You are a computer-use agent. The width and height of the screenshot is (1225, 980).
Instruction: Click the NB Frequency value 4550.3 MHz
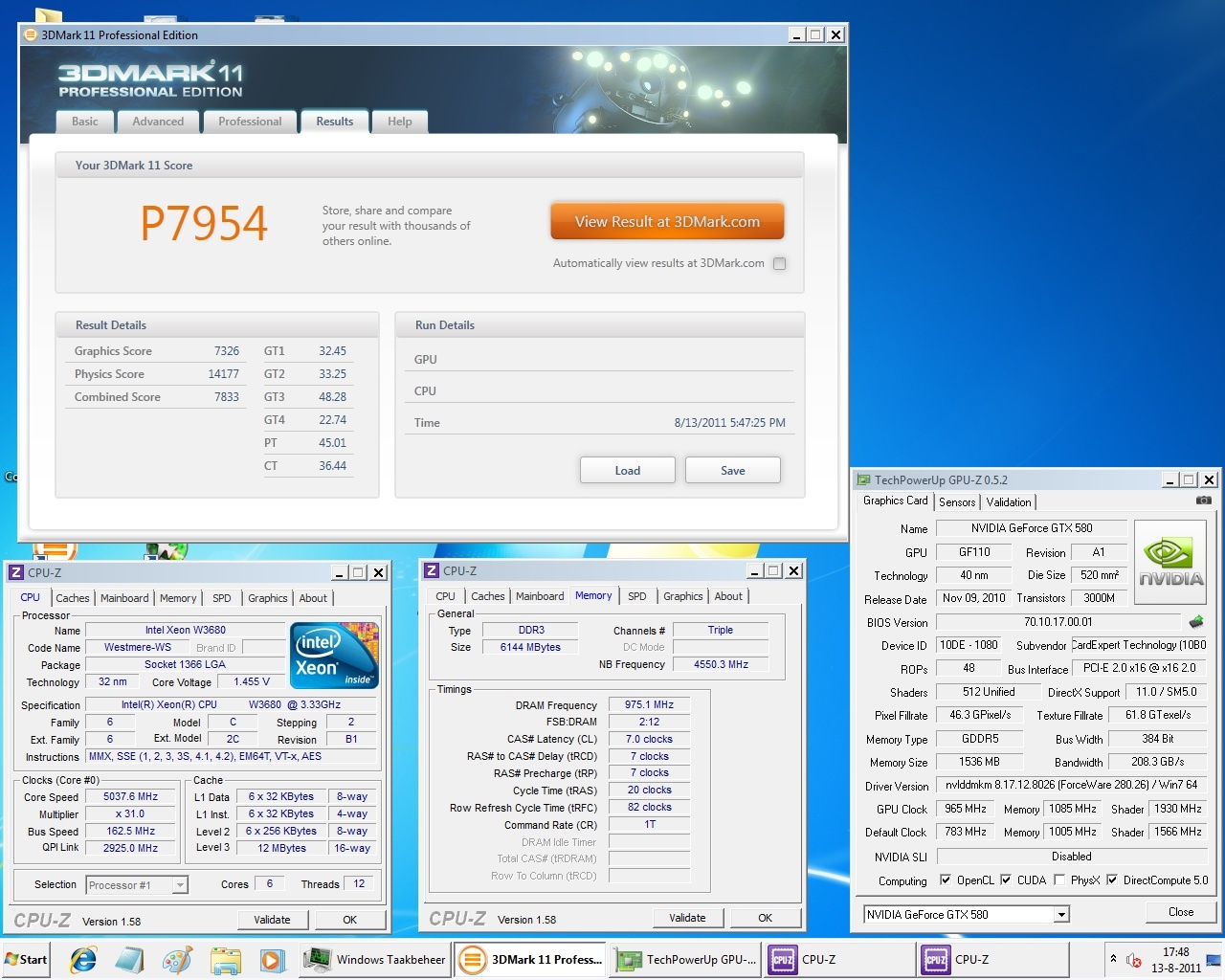point(721,664)
